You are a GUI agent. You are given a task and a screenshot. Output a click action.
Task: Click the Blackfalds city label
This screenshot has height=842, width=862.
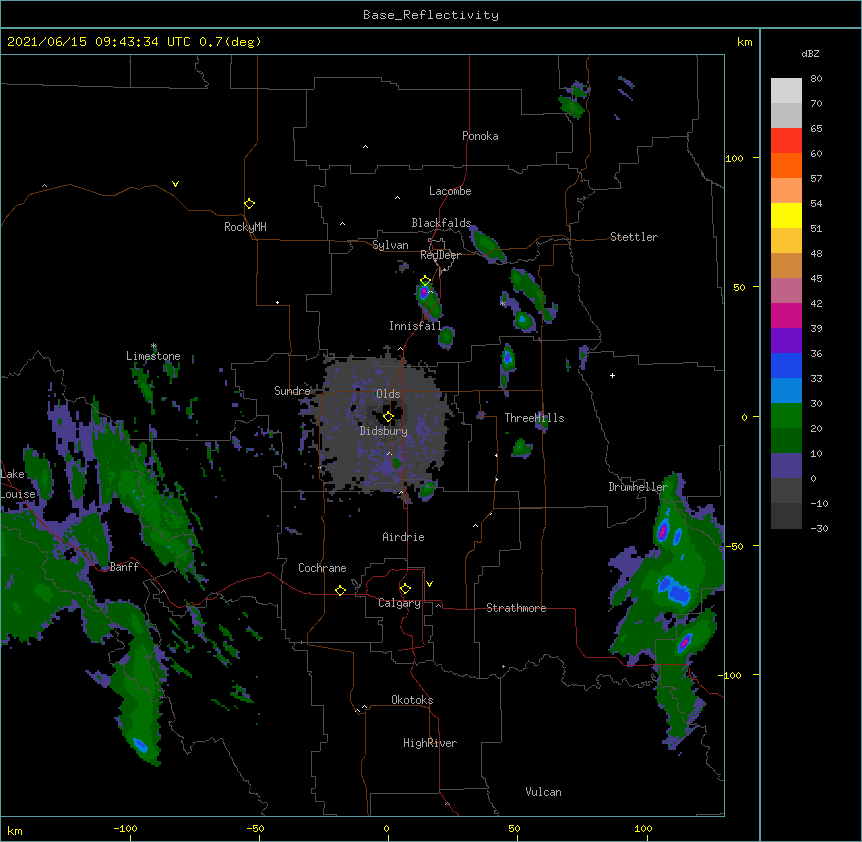(441, 223)
